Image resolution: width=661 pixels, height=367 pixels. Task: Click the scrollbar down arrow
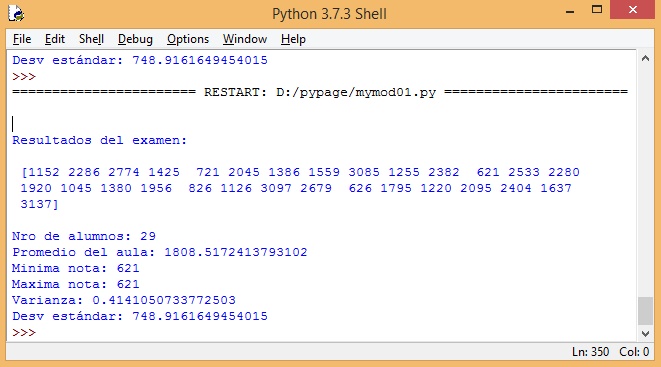(645, 334)
